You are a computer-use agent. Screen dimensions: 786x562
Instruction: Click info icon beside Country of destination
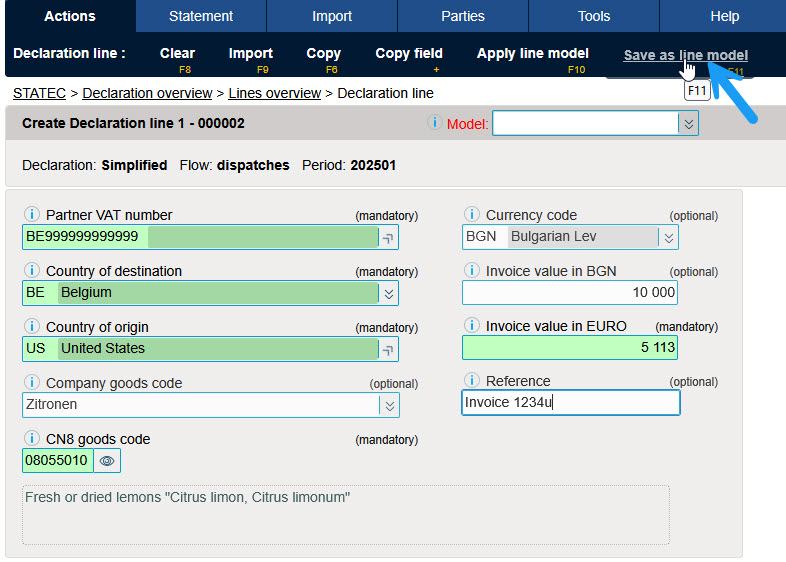coord(31,271)
